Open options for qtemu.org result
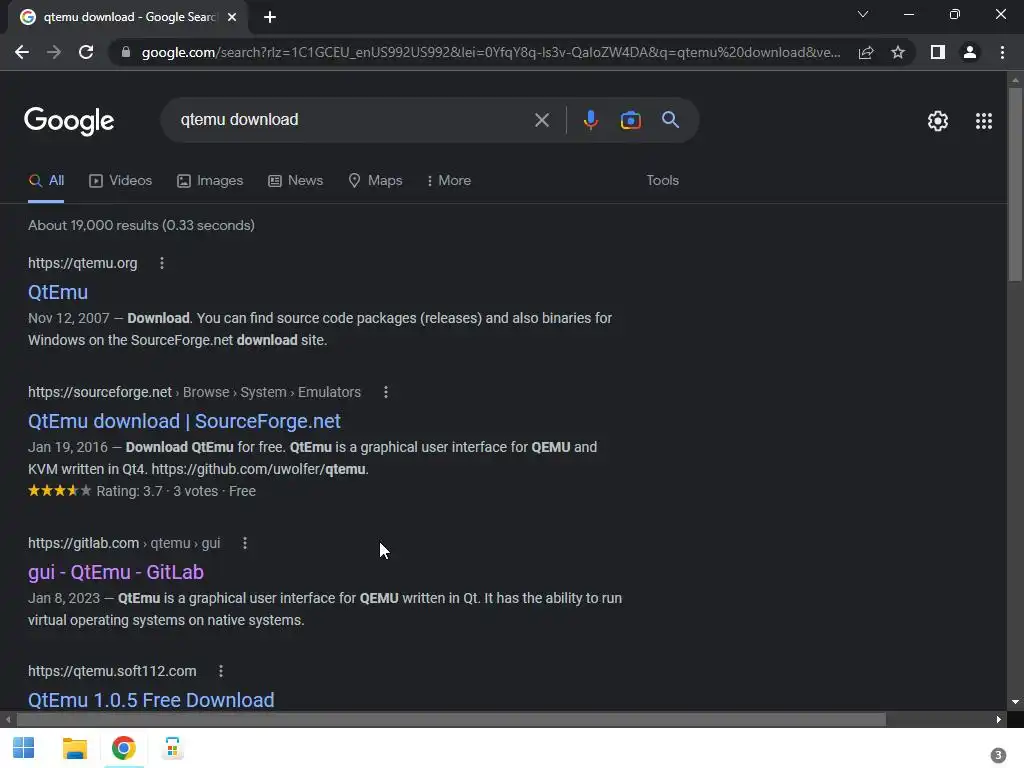Image resolution: width=1024 pixels, height=768 pixels. click(x=162, y=263)
